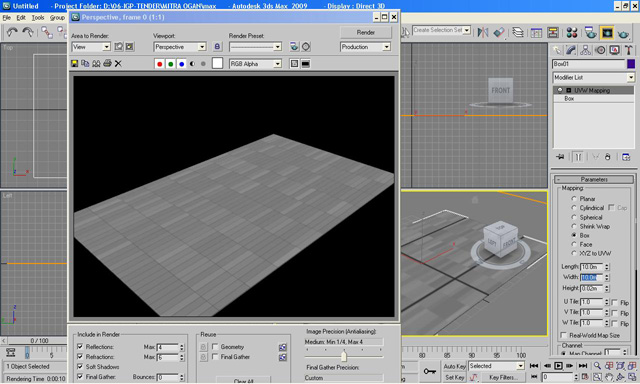Click Lock to Viewport icon

click(x=217, y=47)
